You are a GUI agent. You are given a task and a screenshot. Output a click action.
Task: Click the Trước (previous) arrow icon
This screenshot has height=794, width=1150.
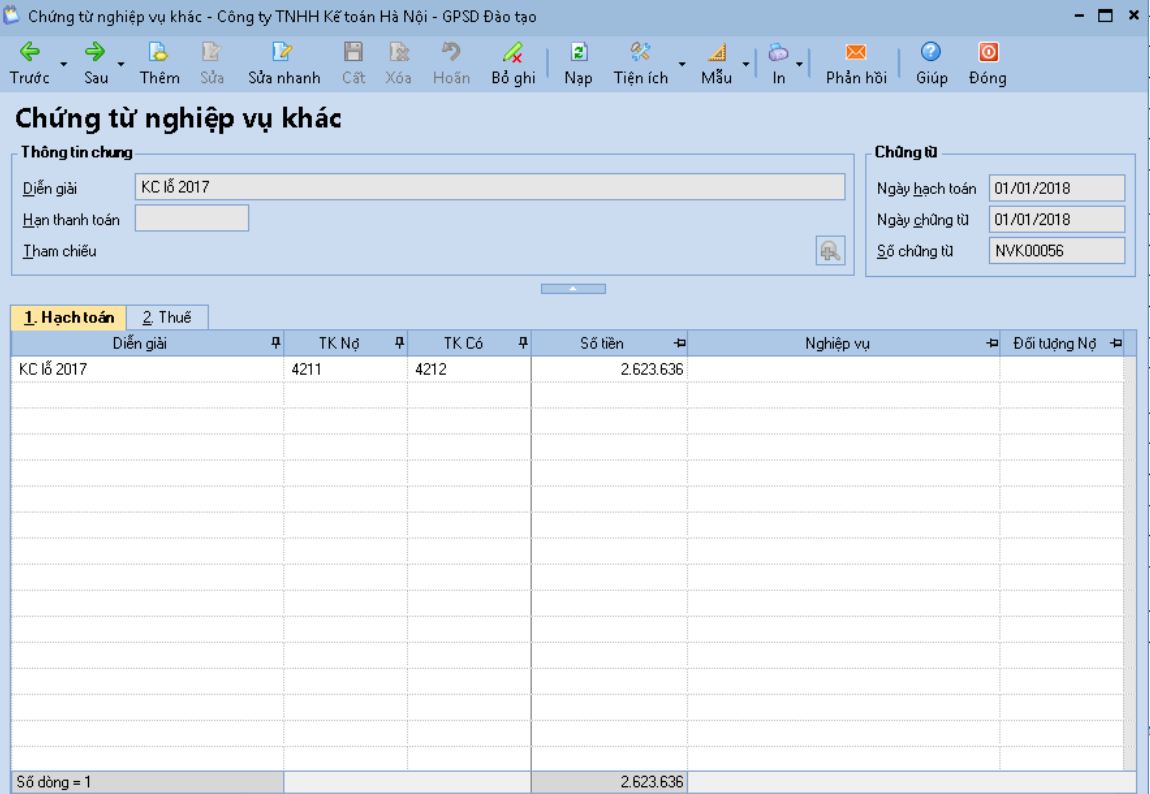29,52
